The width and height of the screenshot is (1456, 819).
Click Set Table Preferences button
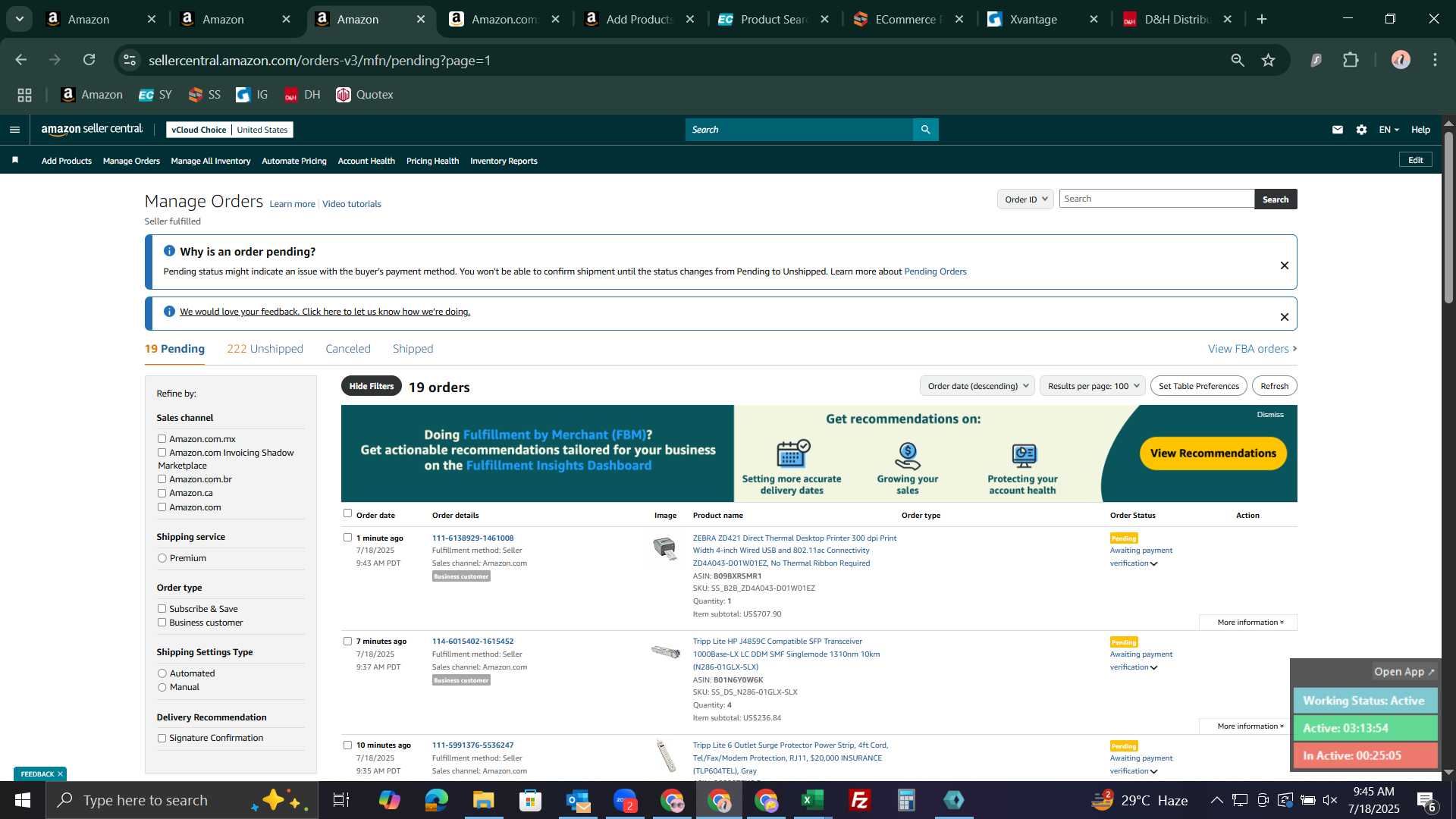pos(1198,386)
